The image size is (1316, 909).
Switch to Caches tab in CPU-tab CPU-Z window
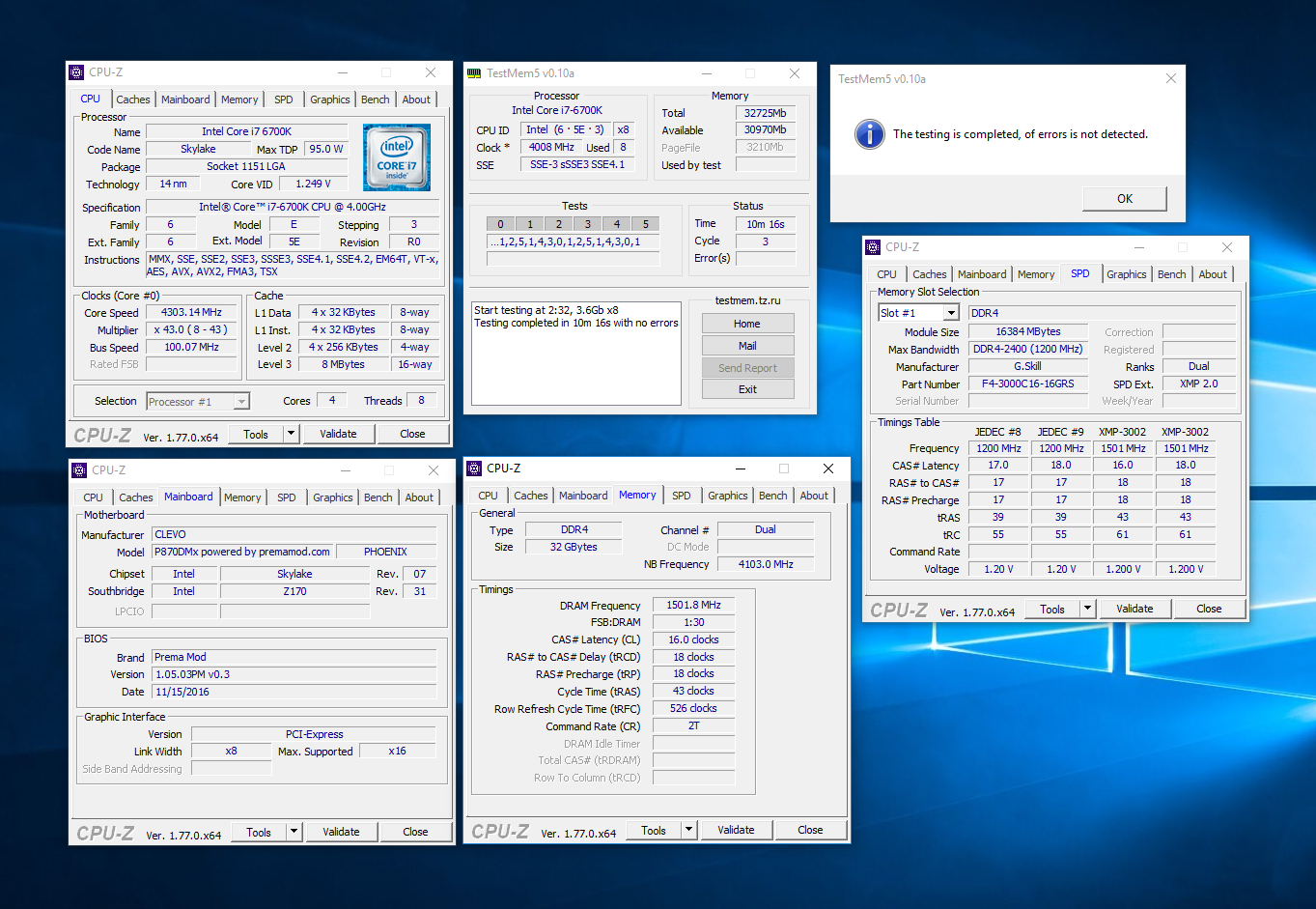tap(133, 99)
